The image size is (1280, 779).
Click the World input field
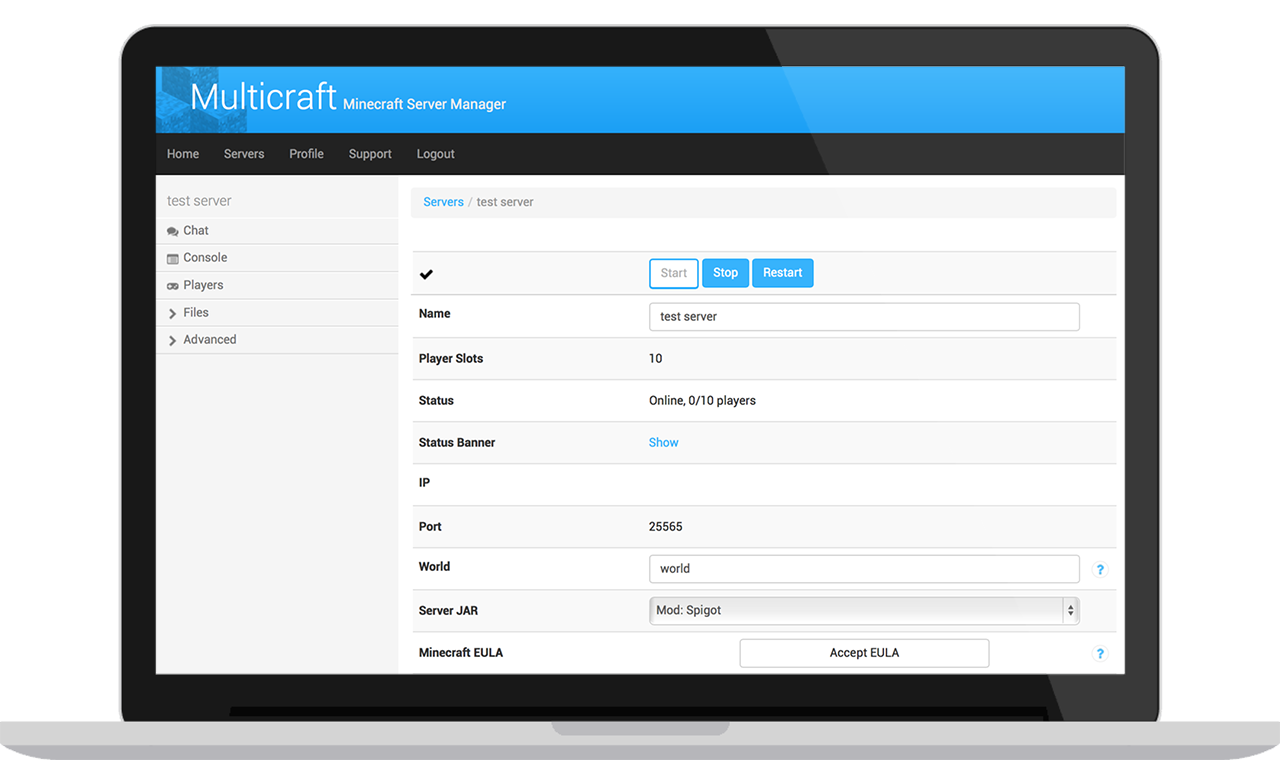point(864,569)
